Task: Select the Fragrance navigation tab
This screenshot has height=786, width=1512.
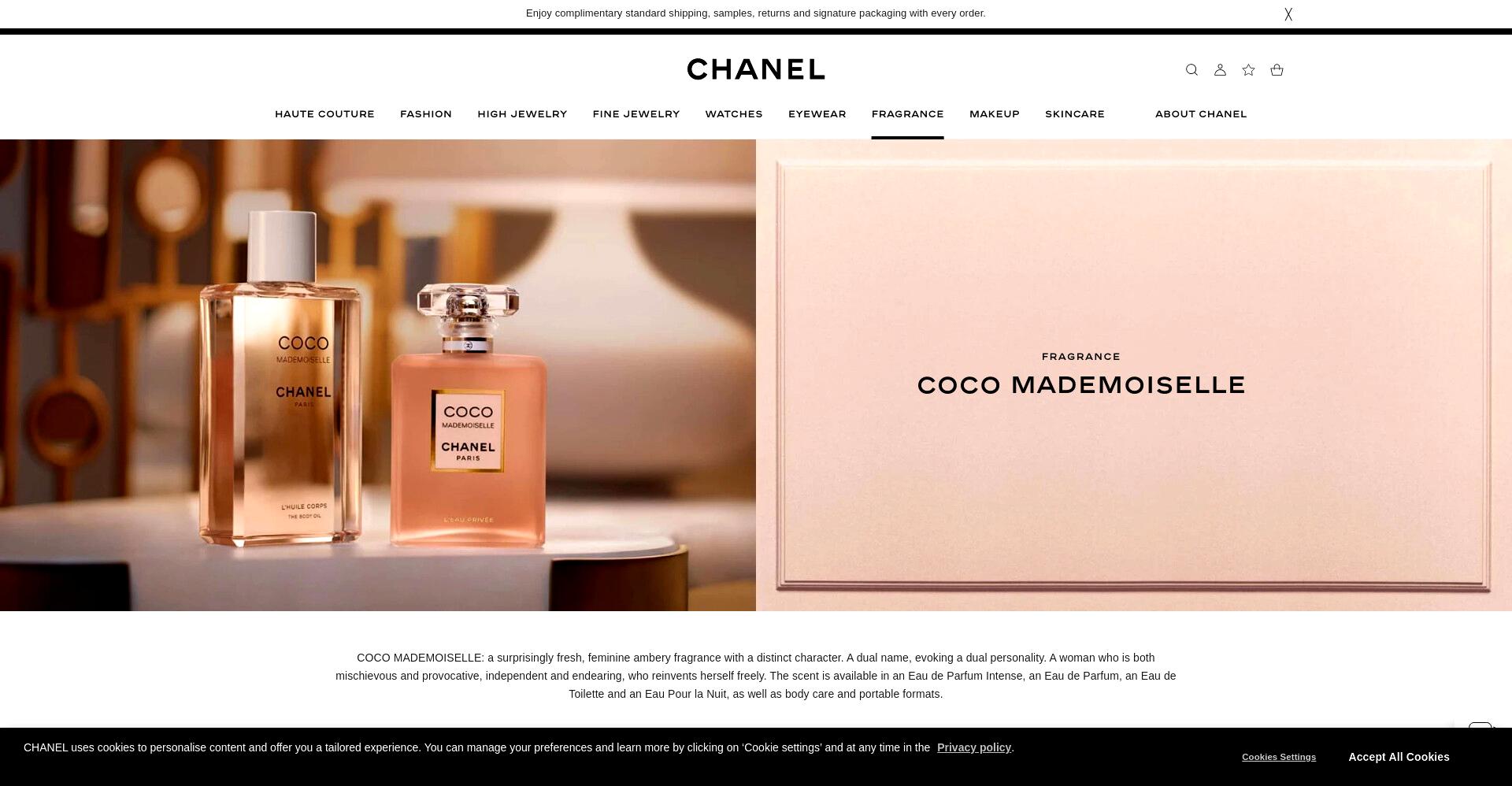Action: point(907,114)
